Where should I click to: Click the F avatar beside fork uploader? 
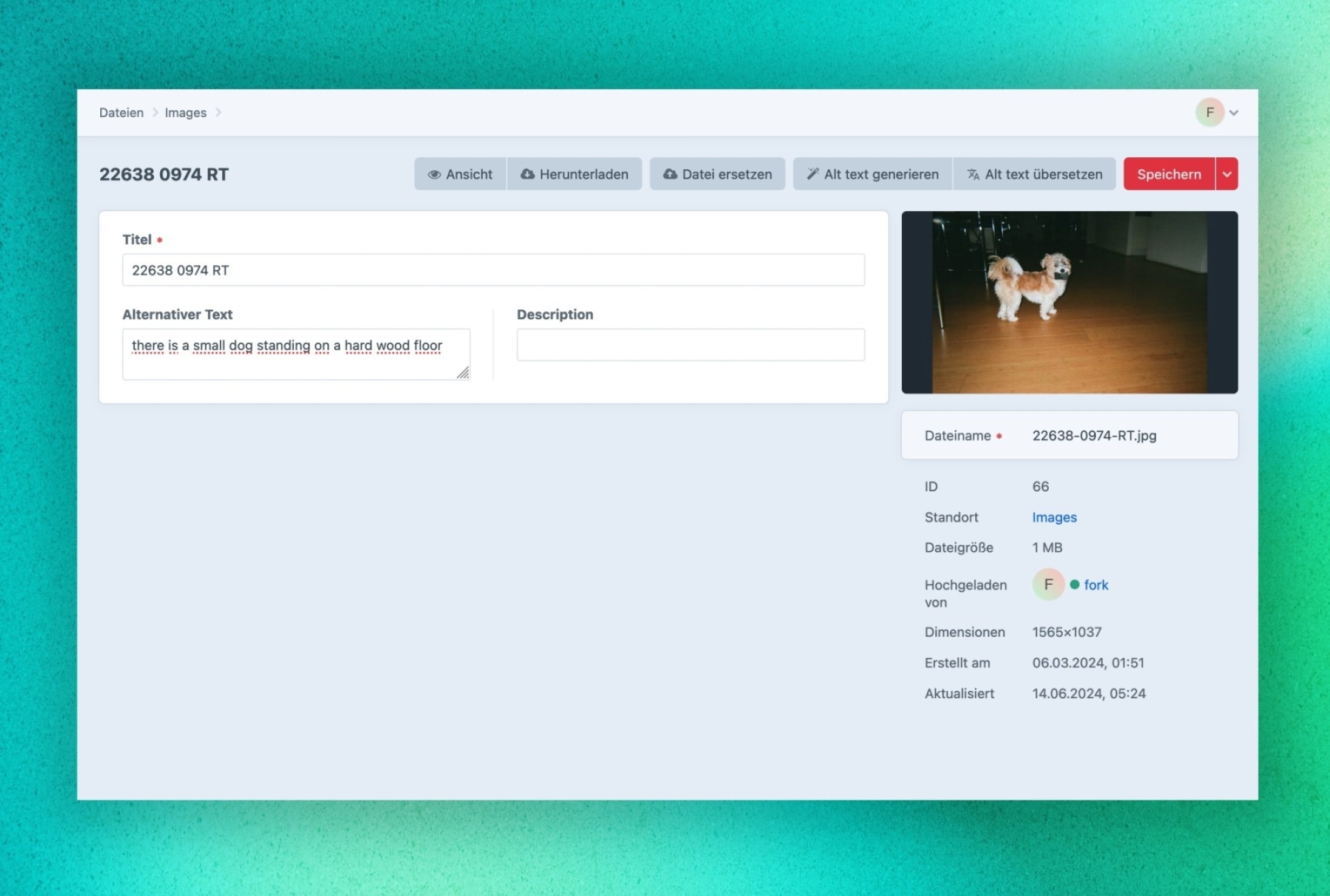point(1048,585)
